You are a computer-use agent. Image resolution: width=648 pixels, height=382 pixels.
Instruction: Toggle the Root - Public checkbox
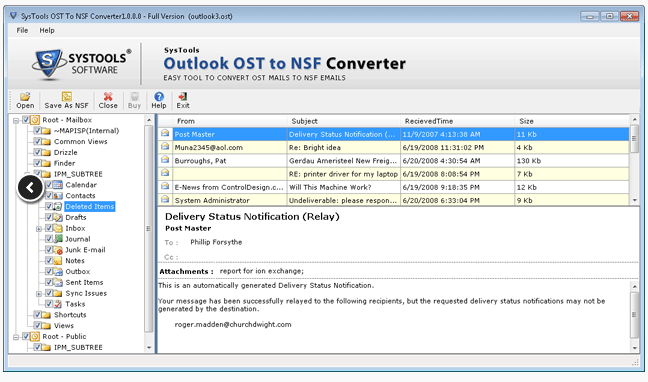[26, 336]
